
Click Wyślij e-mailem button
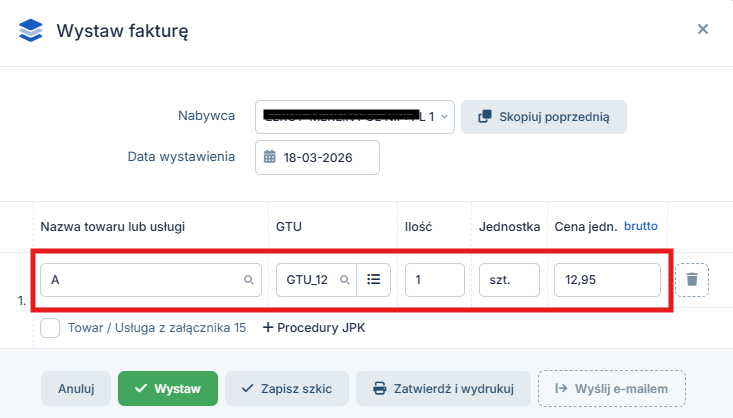click(x=613, y=388)
